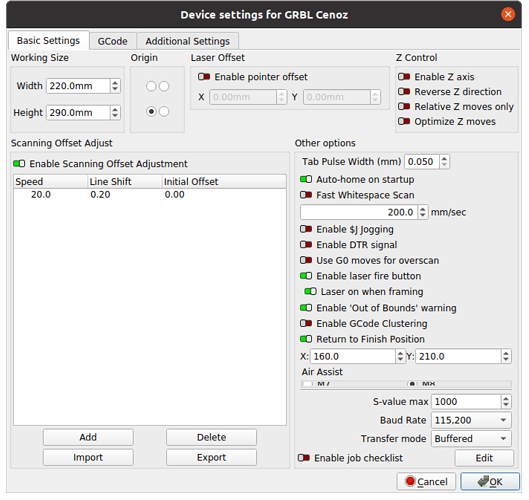Select the Basic Settings tab
Image resolution: width=529 pixels, height=500 pixels.
[49, 40]
